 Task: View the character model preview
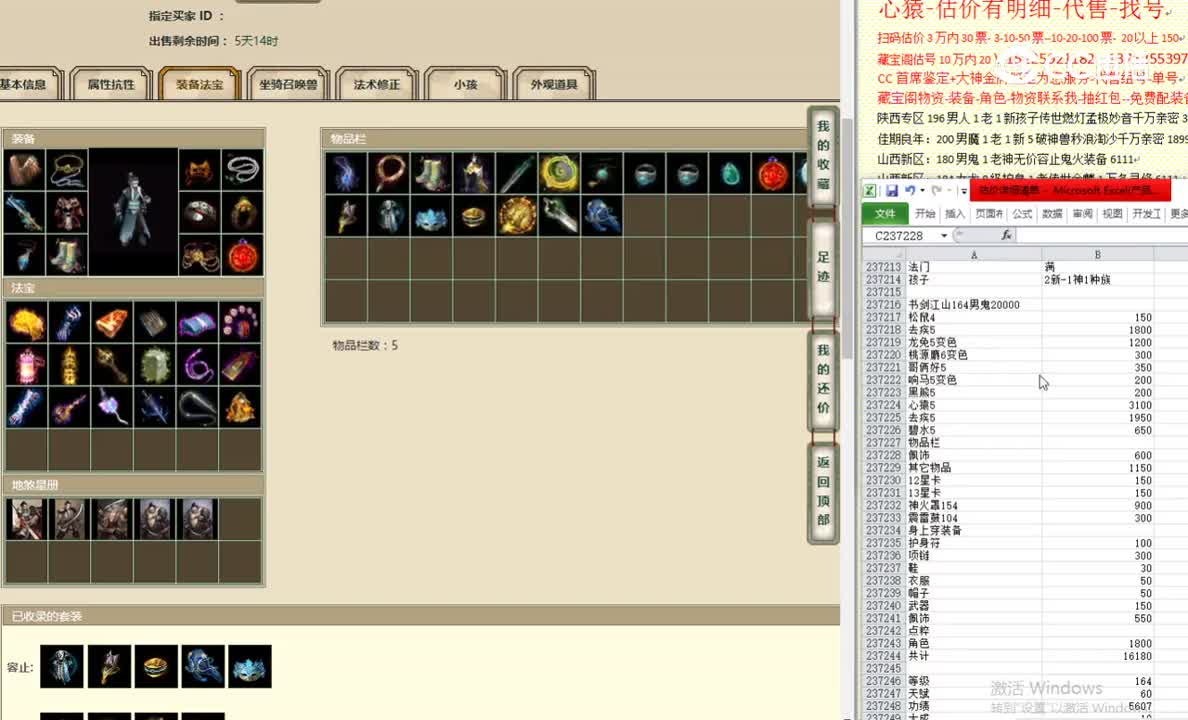[x=133, y=212]
